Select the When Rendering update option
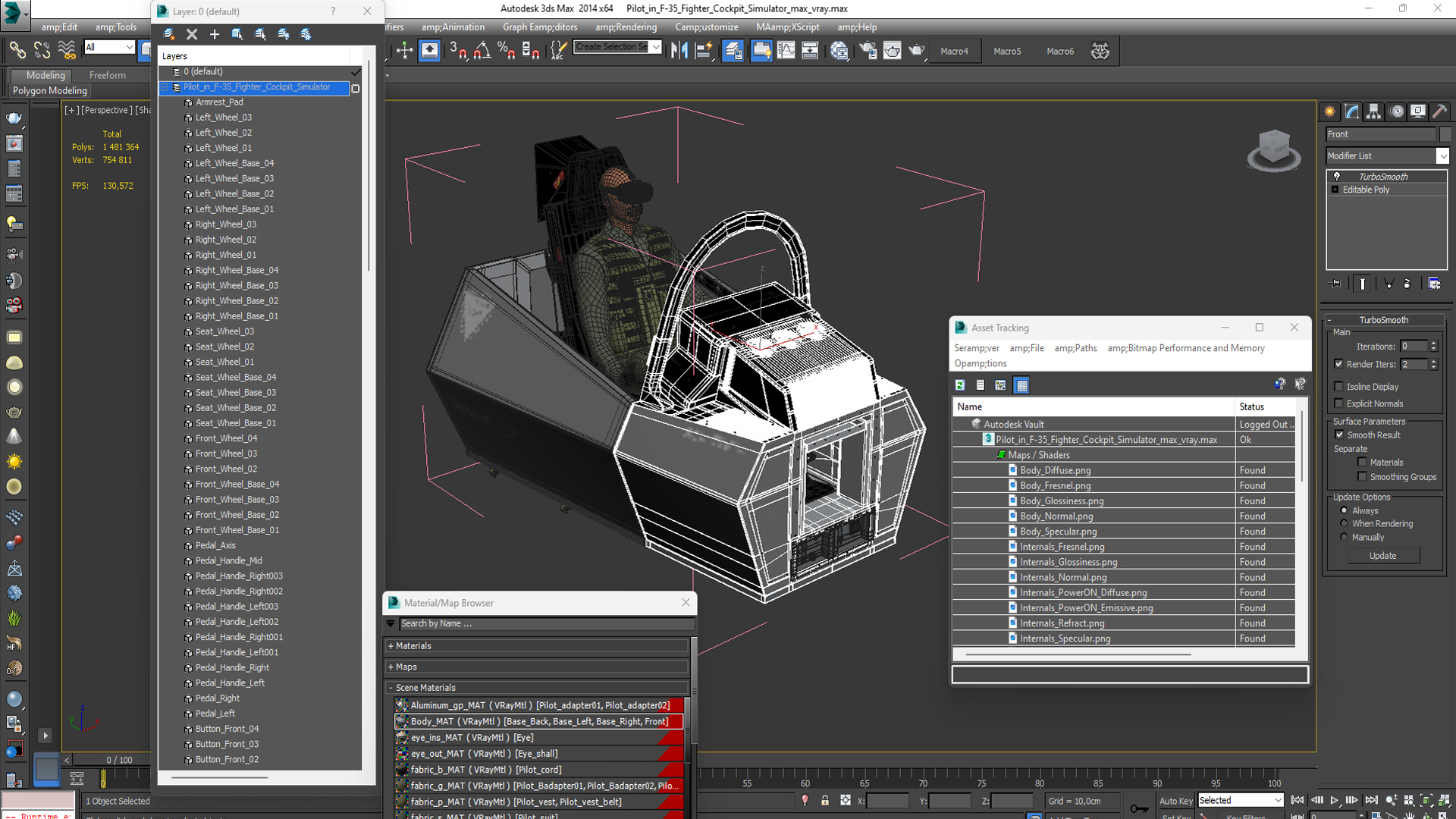Image resolution: width=1456 pixels, height=819 pixels. pos(1344,523)
